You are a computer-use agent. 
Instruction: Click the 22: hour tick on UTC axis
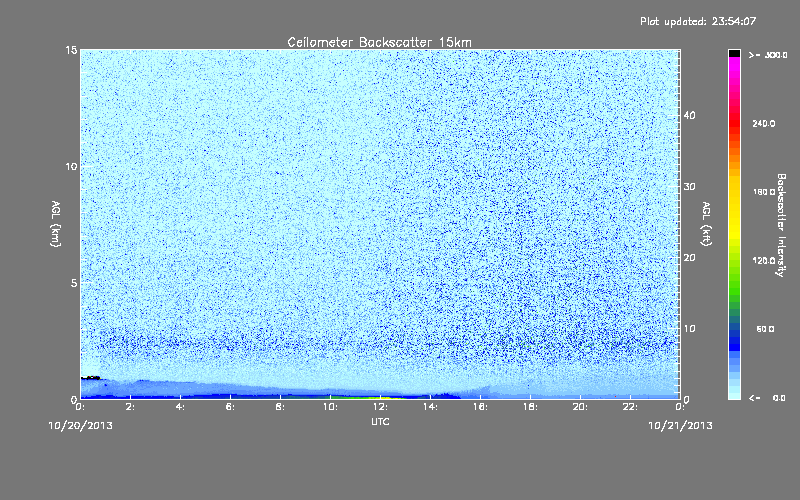tap(630, 407)
